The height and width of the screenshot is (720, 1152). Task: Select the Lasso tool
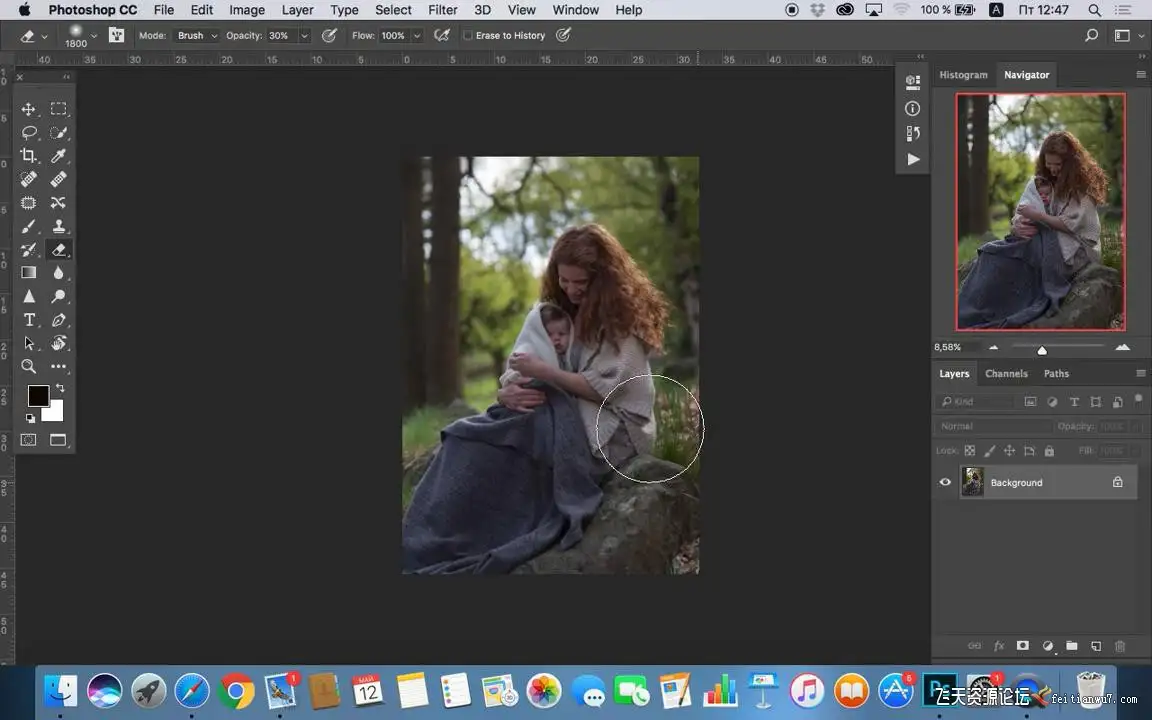(x=29, y=132)
